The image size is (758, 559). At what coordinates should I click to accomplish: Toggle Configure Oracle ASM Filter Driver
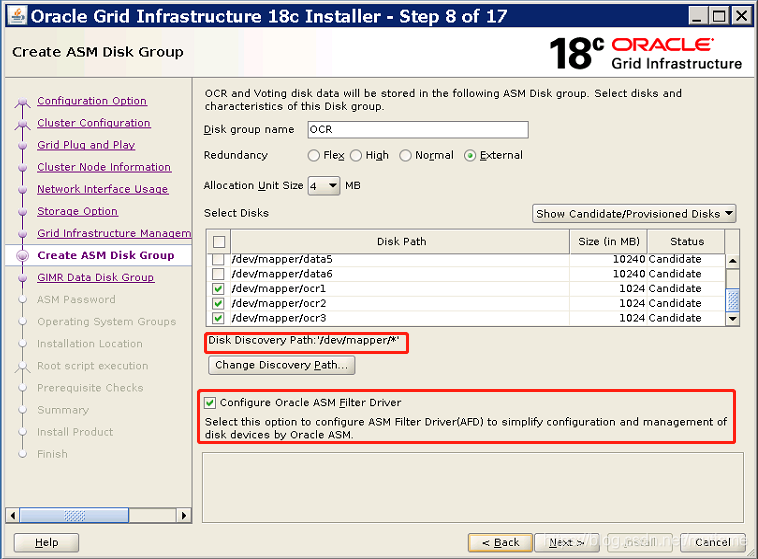[210, 402]
